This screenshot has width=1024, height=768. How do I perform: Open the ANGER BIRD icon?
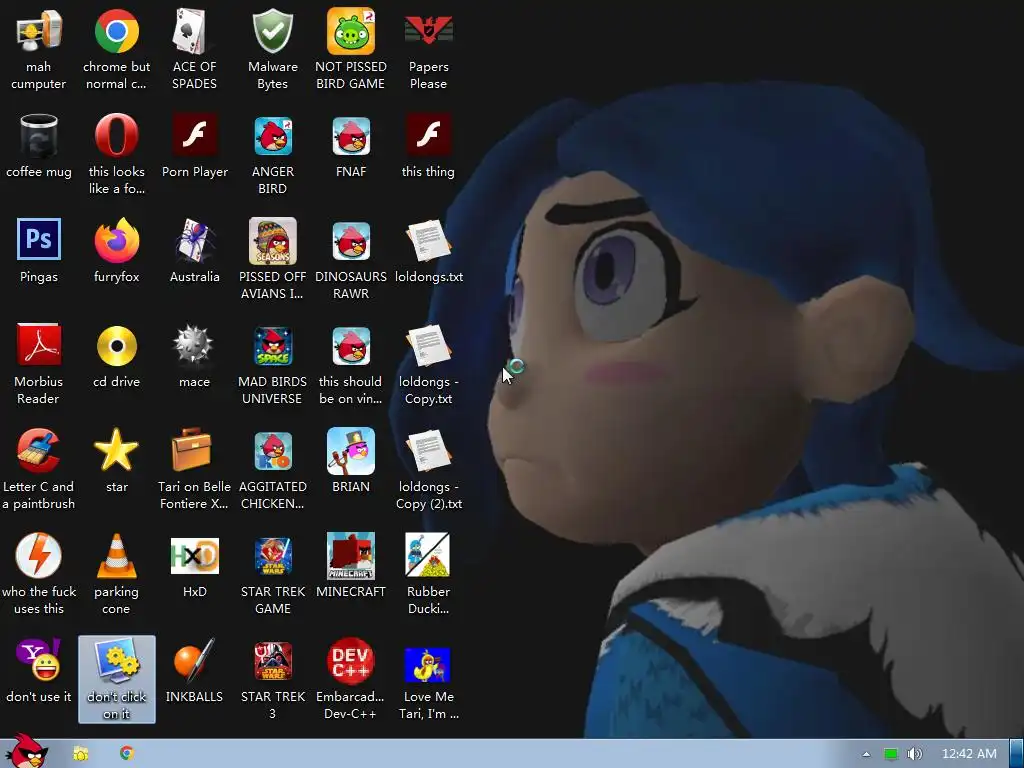point(272,136)
